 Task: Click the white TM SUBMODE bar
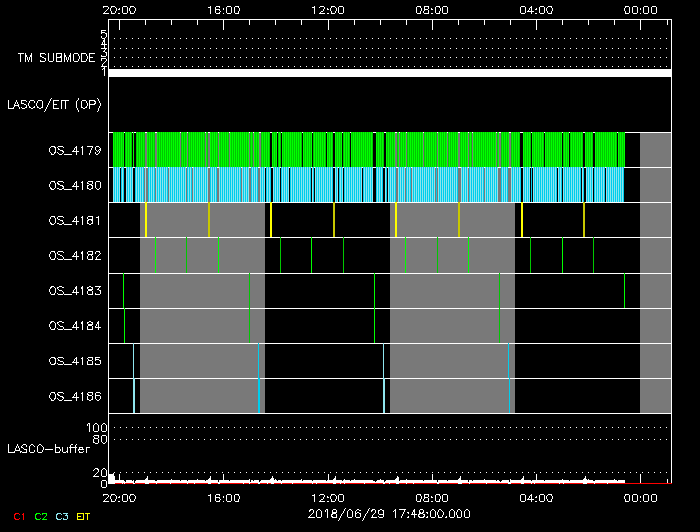[x=389, y=73]
